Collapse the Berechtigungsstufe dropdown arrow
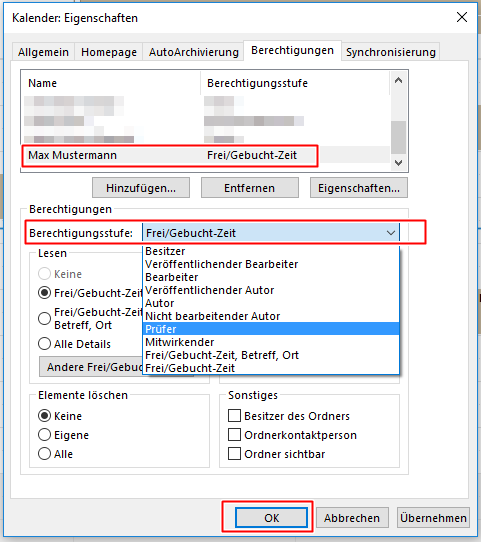 pyautogui.click(x=391, y=233)
